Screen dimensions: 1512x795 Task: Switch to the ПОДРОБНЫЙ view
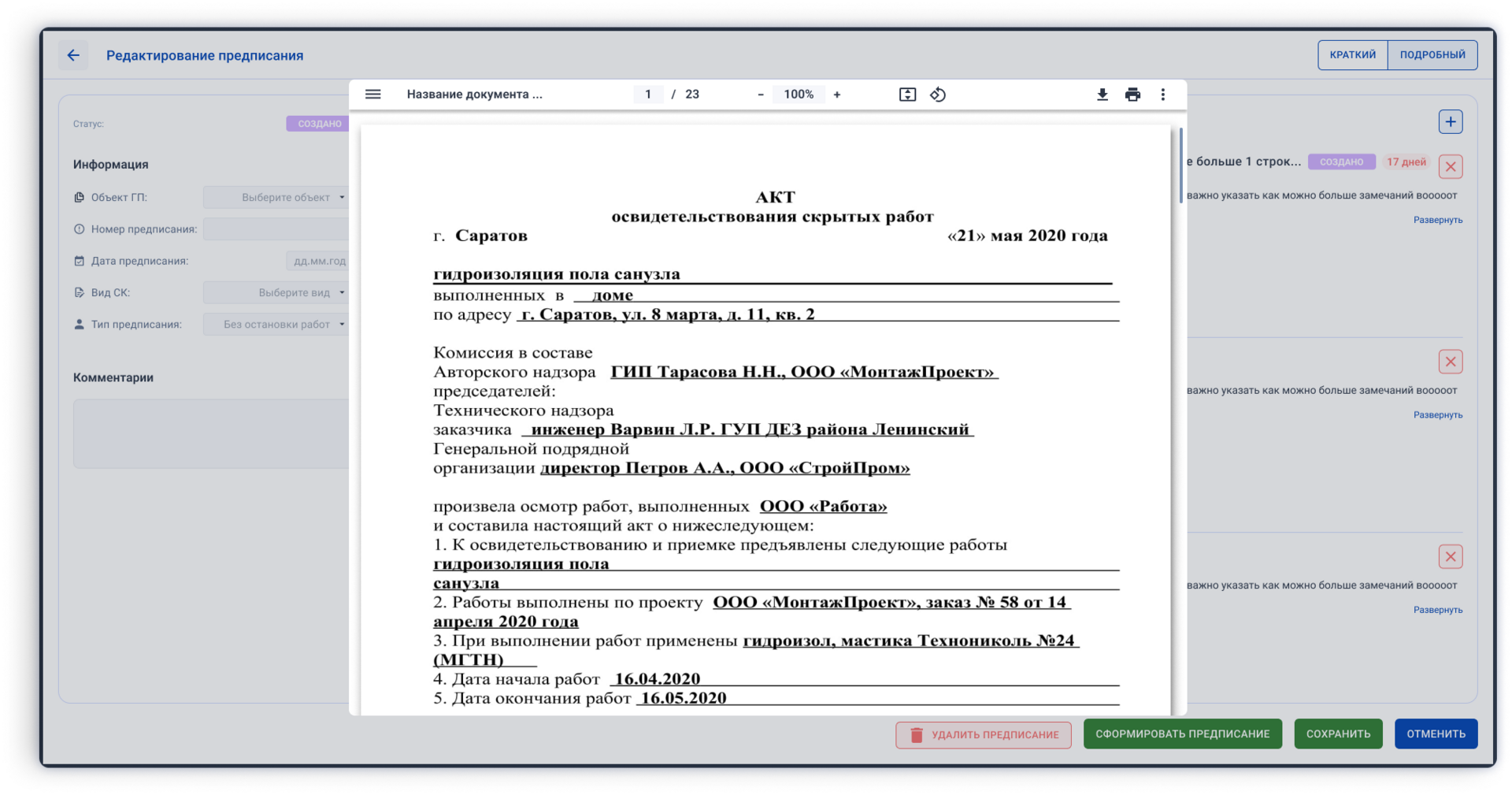pyautogui.click(x=1432, y=54)
